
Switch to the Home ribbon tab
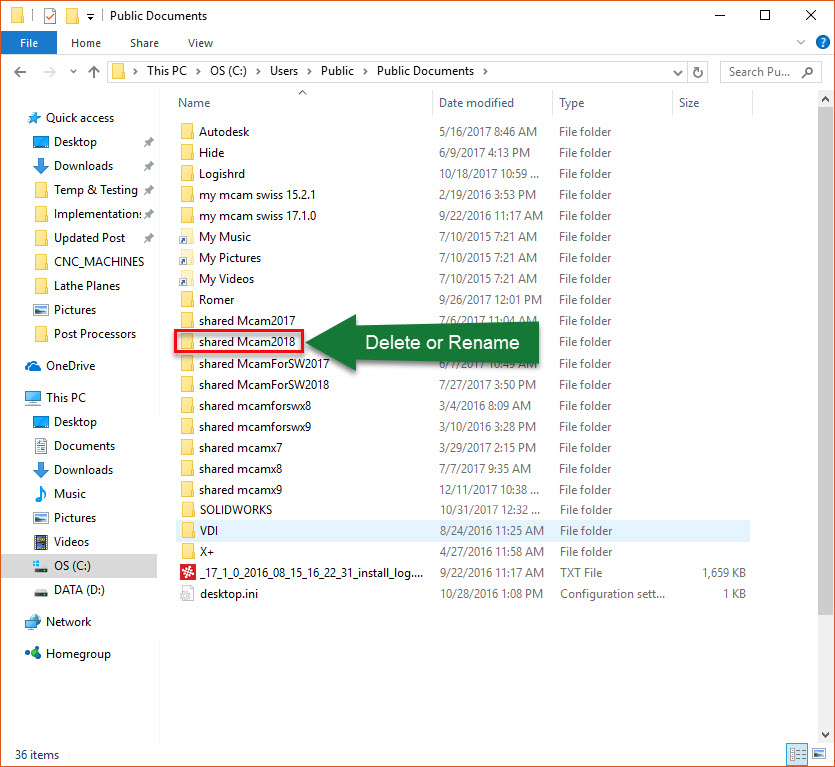(x=86, y=43)
